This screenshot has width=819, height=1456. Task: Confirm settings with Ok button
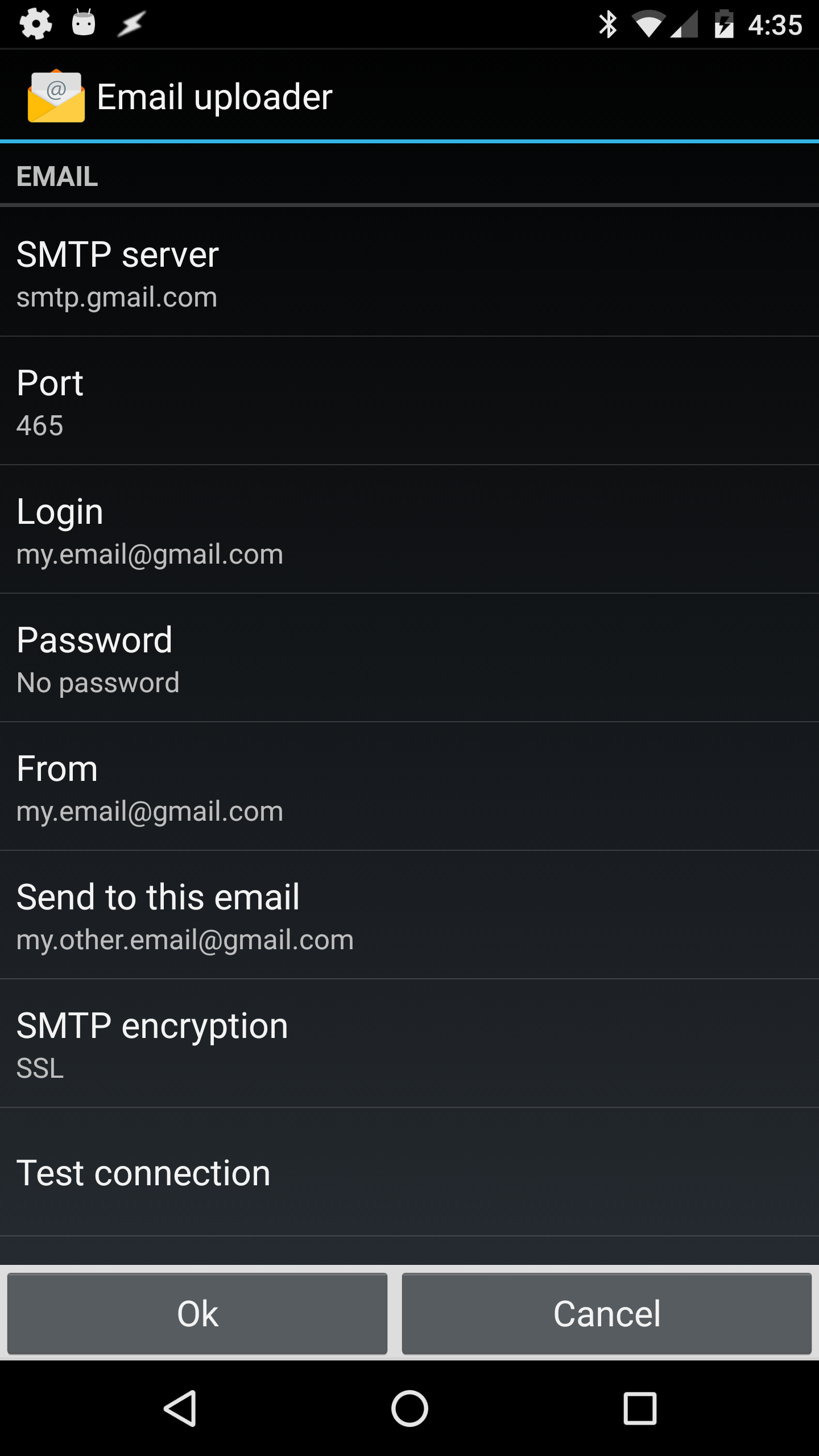click(x=197, y=1314)
